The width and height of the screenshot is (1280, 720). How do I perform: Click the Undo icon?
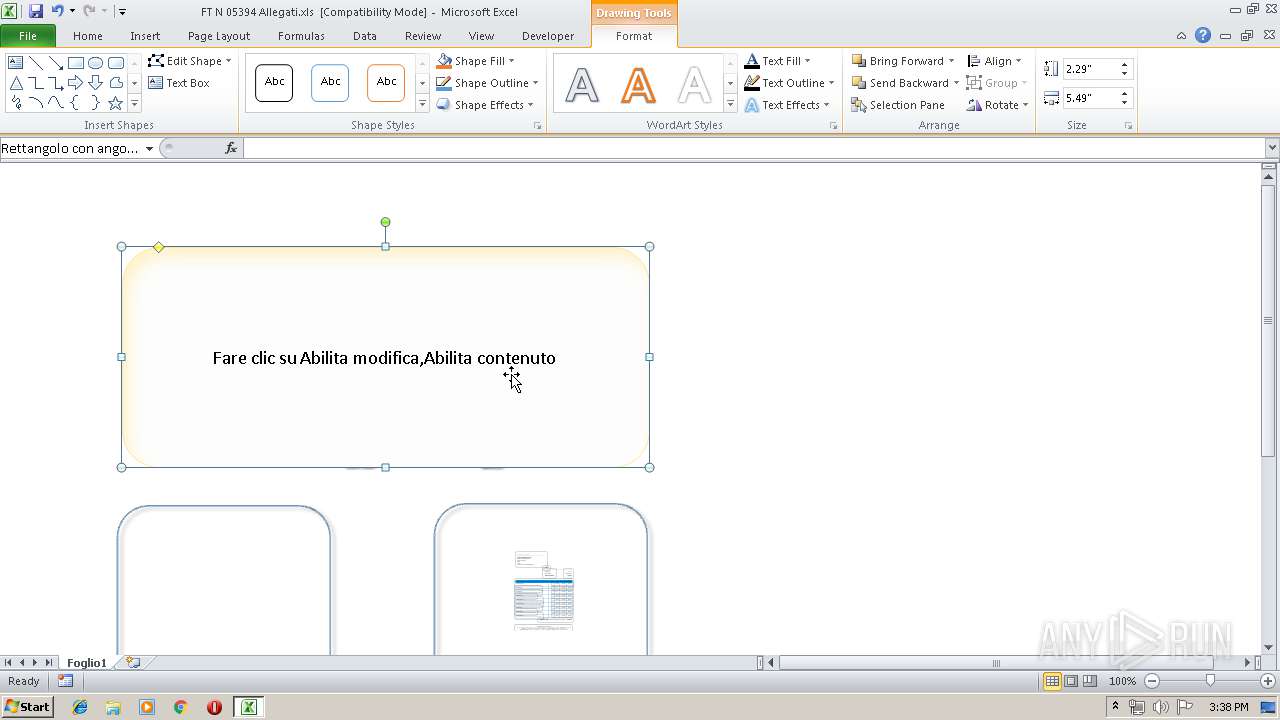click(x=57, y=11)
